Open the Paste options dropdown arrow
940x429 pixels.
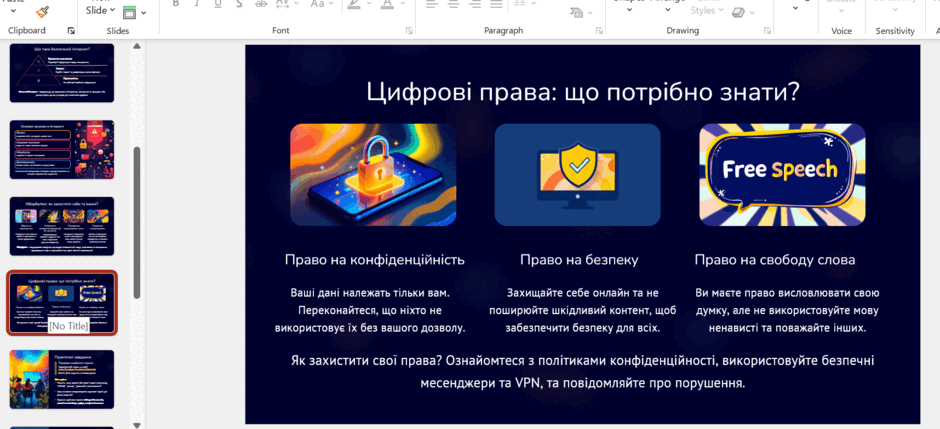[13, 10]
